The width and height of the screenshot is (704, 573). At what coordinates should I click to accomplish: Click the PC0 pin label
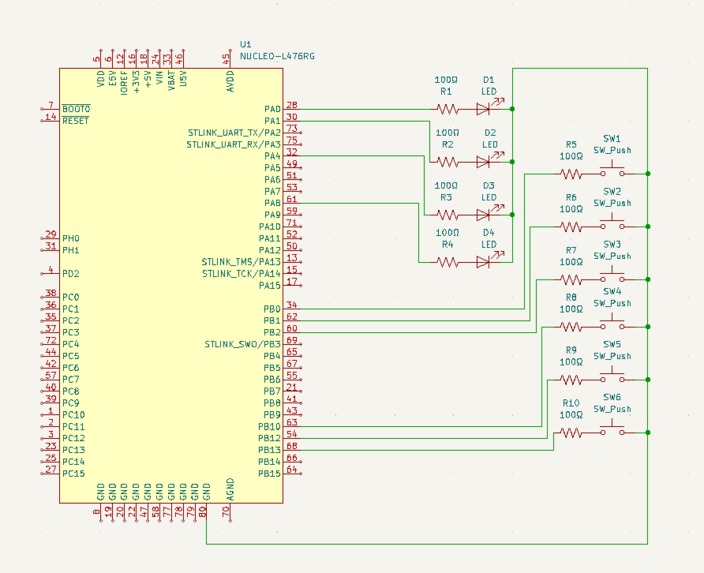click(x=70, y=297)
